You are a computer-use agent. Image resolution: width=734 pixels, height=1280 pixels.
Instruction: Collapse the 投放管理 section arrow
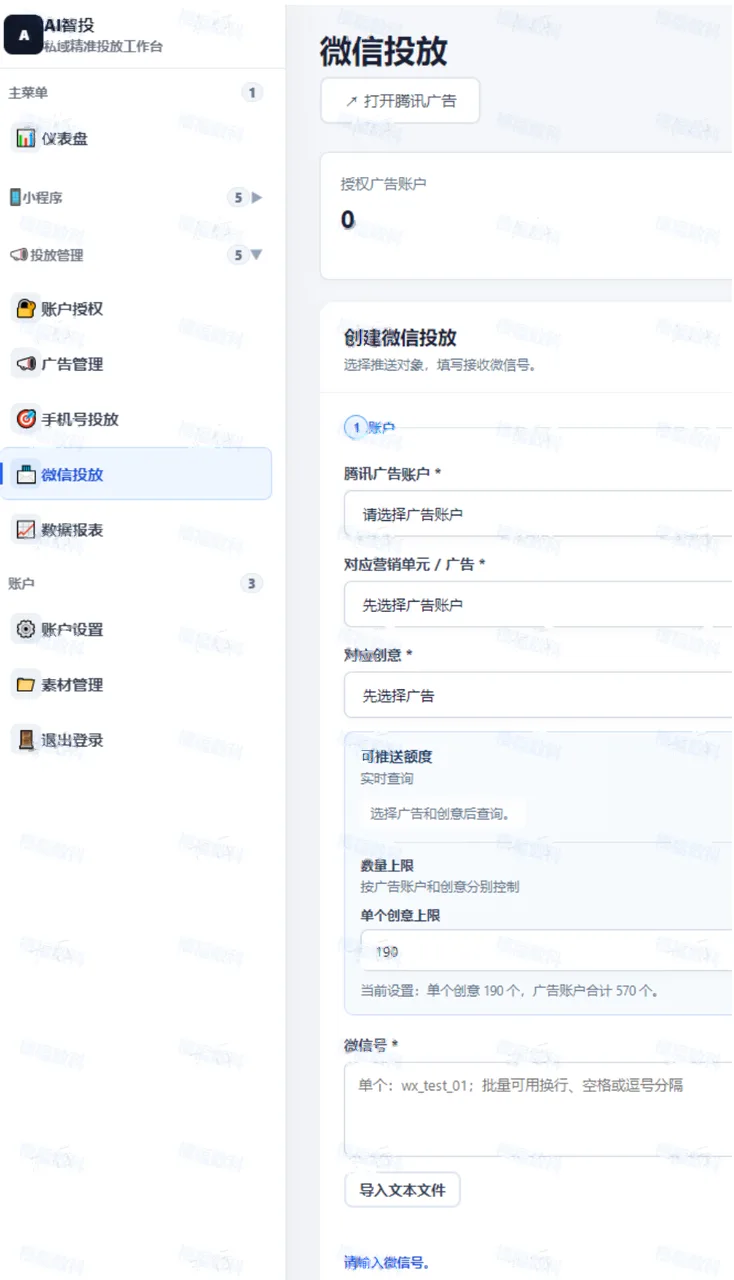click(x=257, y=255)
